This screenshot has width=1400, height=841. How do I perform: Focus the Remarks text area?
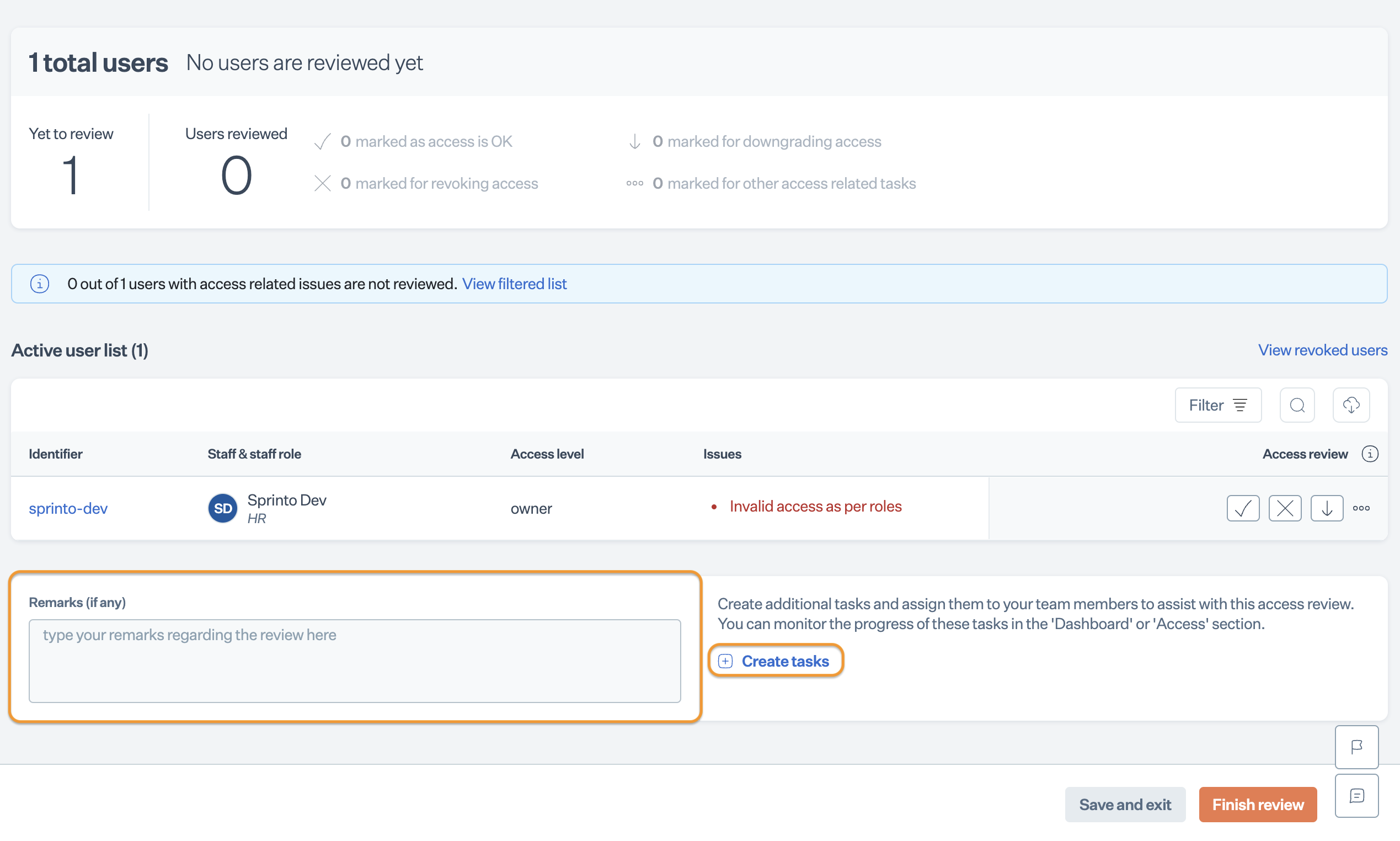(x=355, y=661)
